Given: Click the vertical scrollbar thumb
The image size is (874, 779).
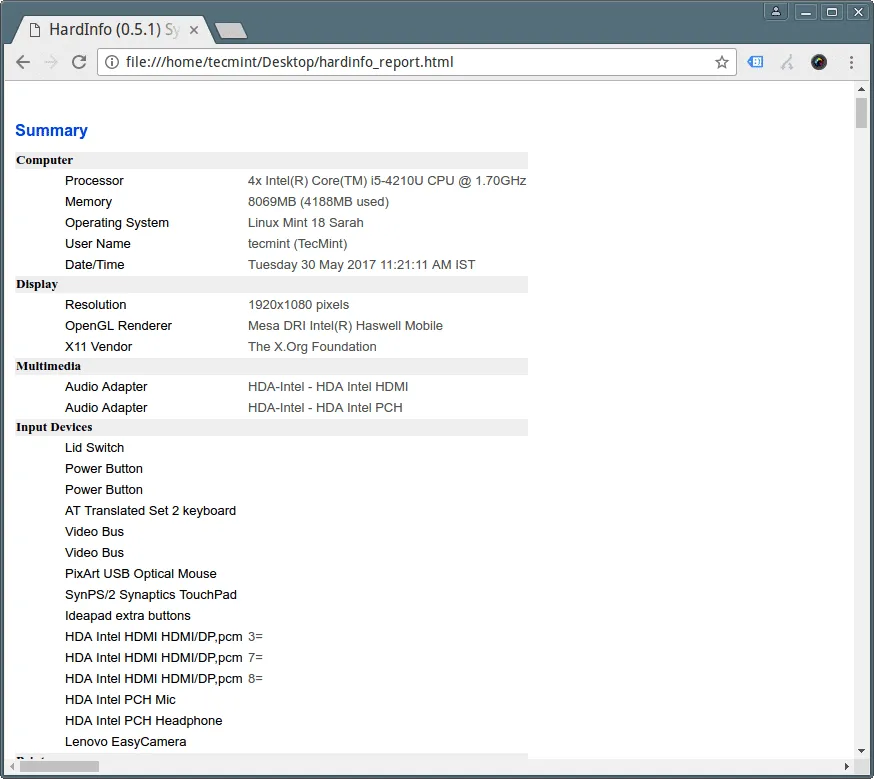Looking at the screenshot, I should (861, 113).
